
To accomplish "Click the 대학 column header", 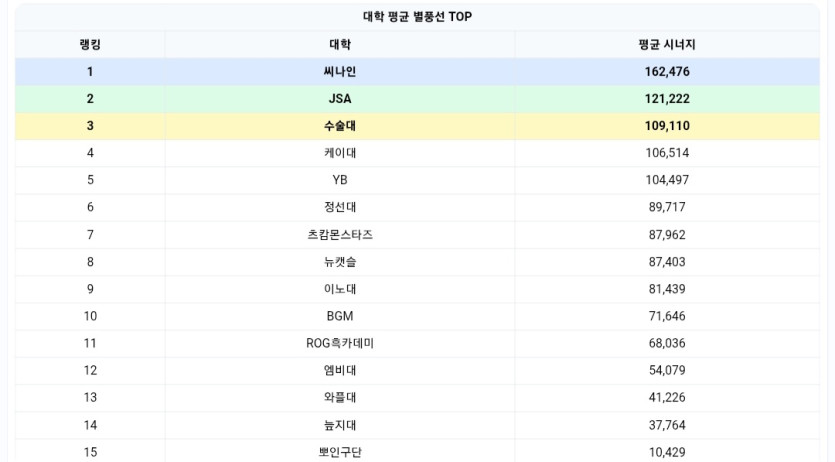I will click(340, 45).
